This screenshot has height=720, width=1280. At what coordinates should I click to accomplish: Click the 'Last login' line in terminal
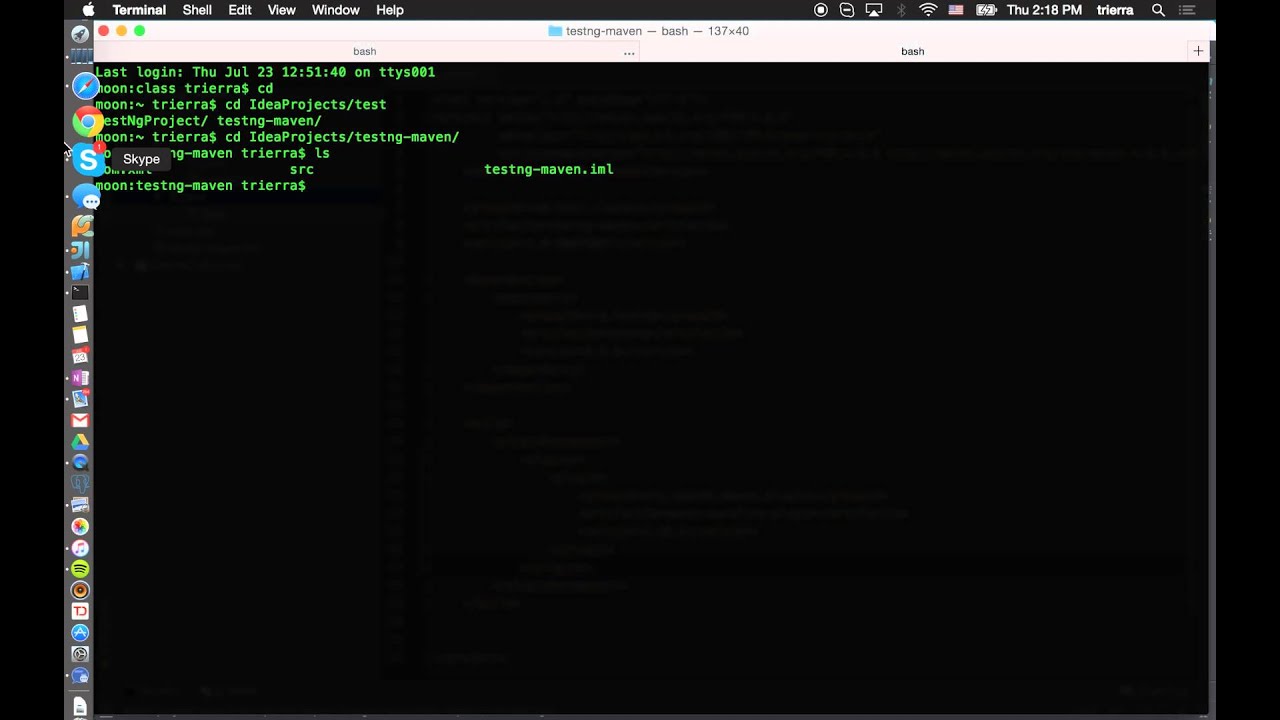(x=265, y=72)
